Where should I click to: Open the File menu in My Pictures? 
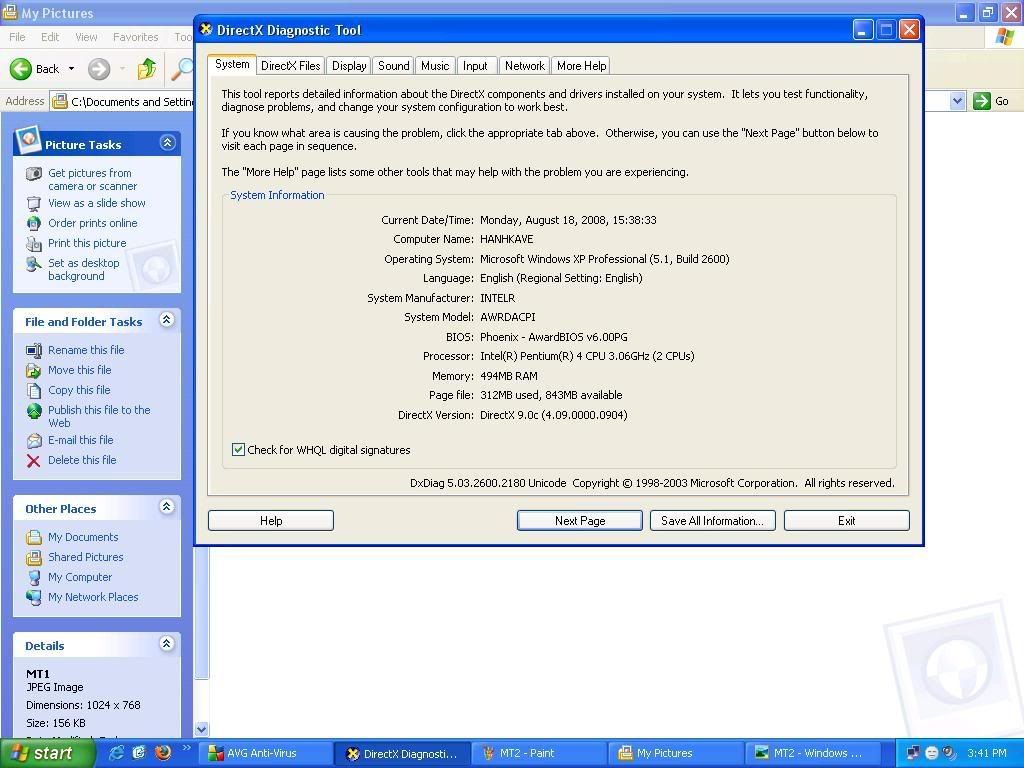click(x=18, y=37)
